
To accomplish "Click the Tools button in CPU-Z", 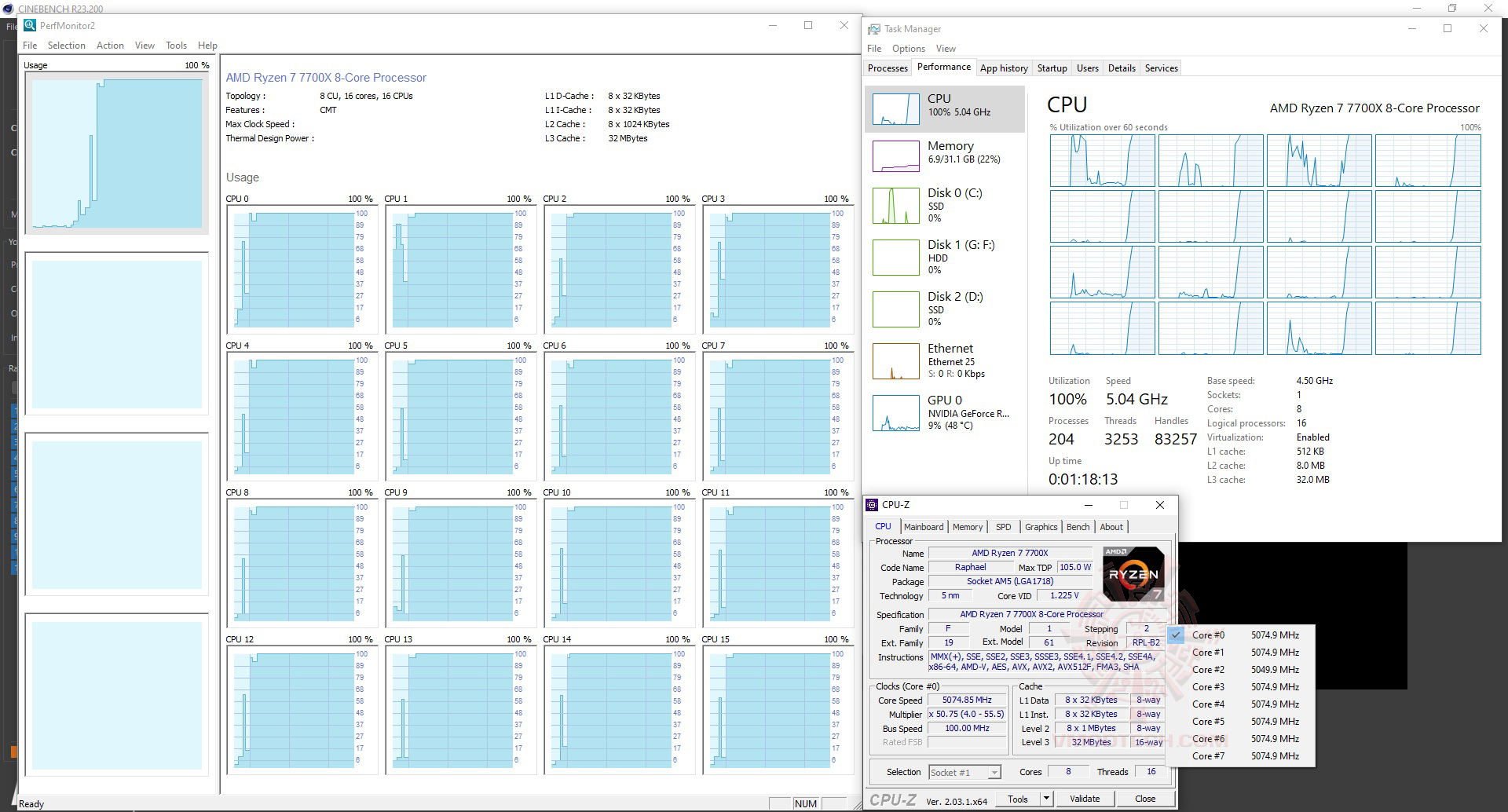I will tap(1018, 799).
